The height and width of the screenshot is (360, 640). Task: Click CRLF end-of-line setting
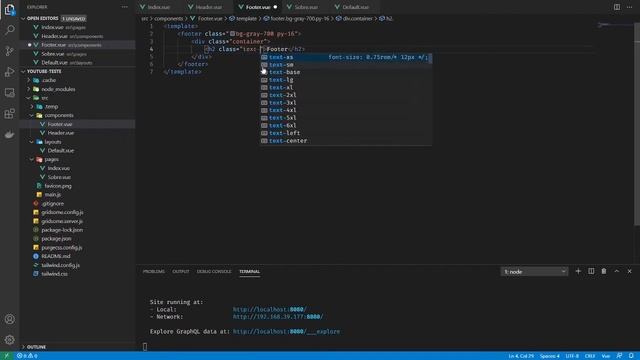590,356
